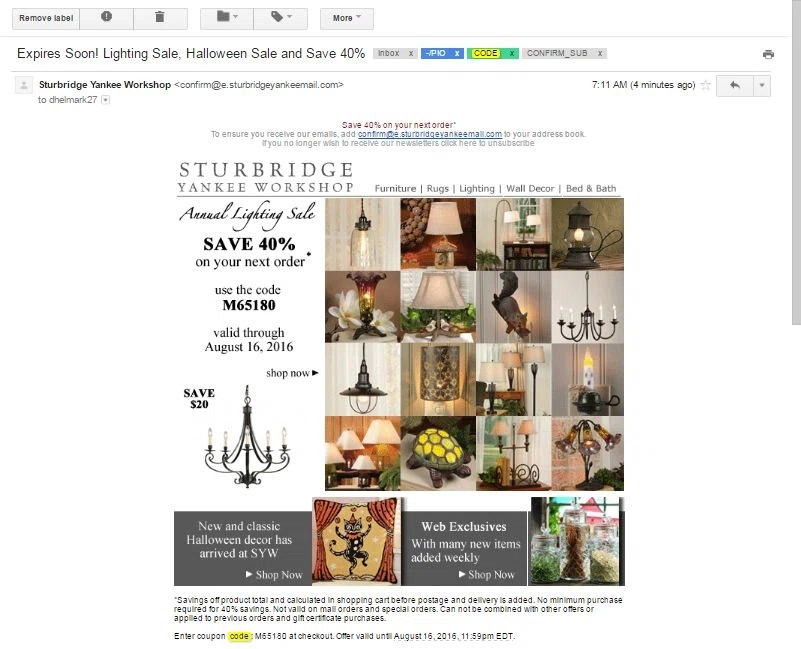The image size is (801, 649).
Task: Open the CODE label
Action: tap(486, 53)
